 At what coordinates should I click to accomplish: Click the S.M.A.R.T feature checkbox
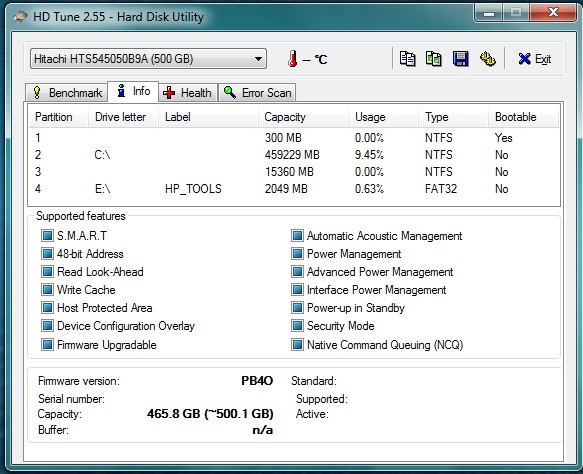[47, 235]
